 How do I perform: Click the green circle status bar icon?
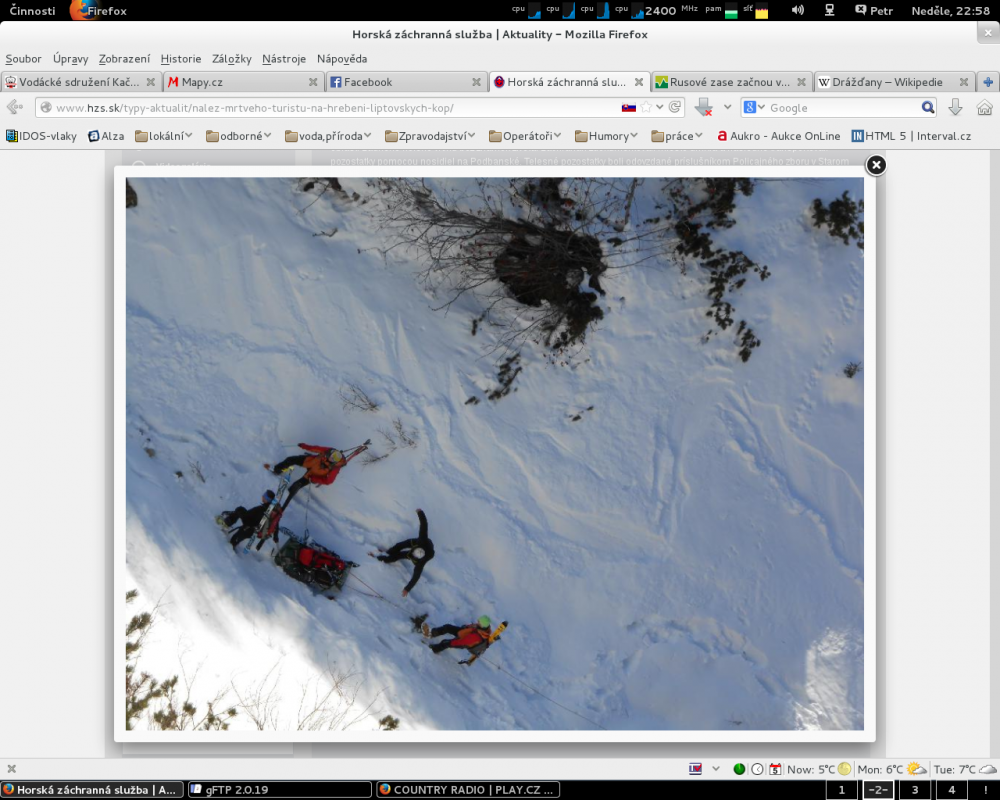739,769
